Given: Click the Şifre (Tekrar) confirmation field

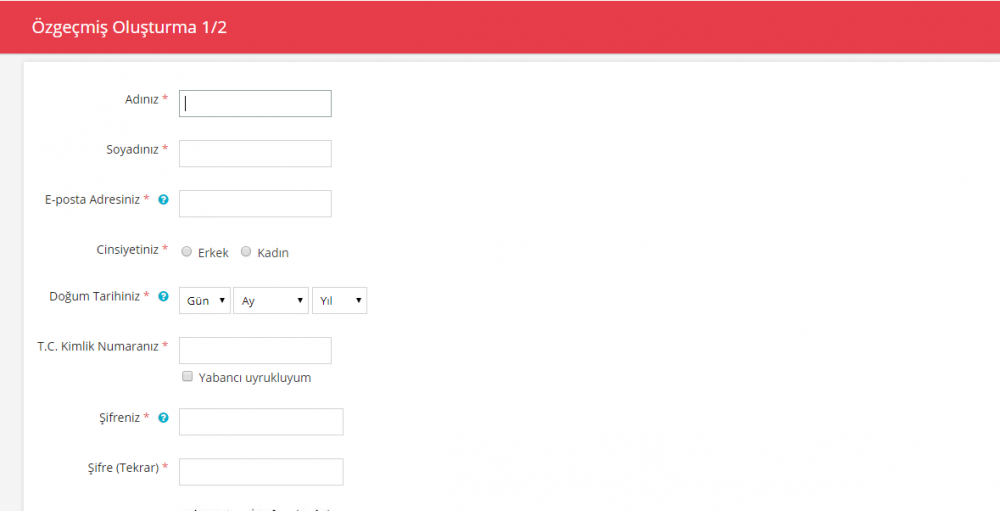Looking at the screenshot, I should tap(261, 471).
